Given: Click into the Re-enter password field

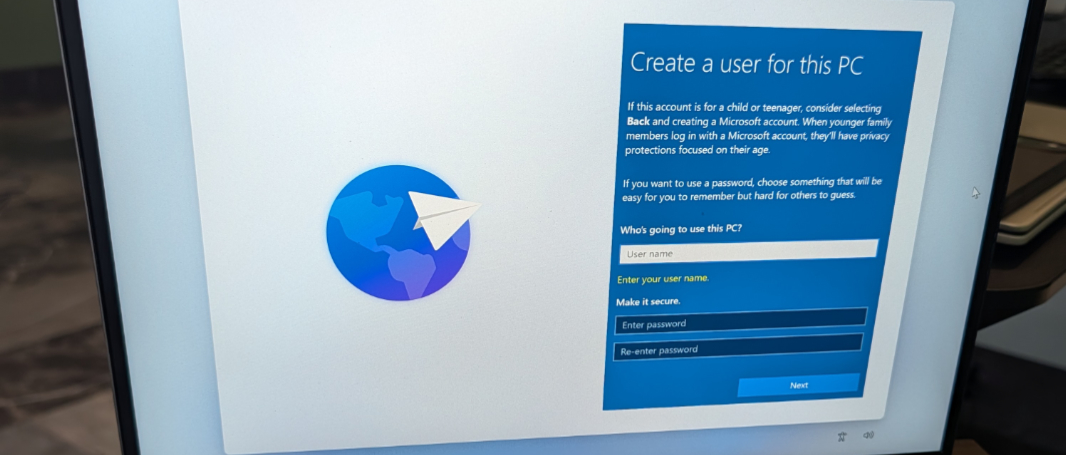Looking at the screenshot, I should point(737,348).
